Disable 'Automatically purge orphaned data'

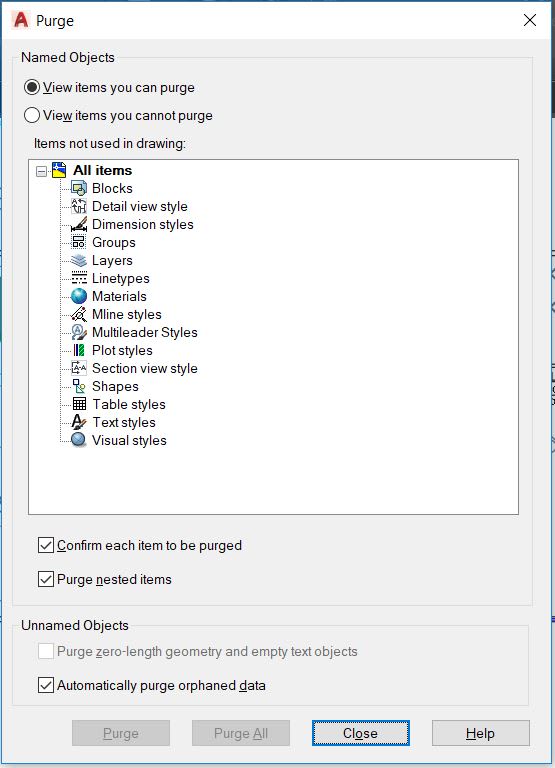point(46,685)
